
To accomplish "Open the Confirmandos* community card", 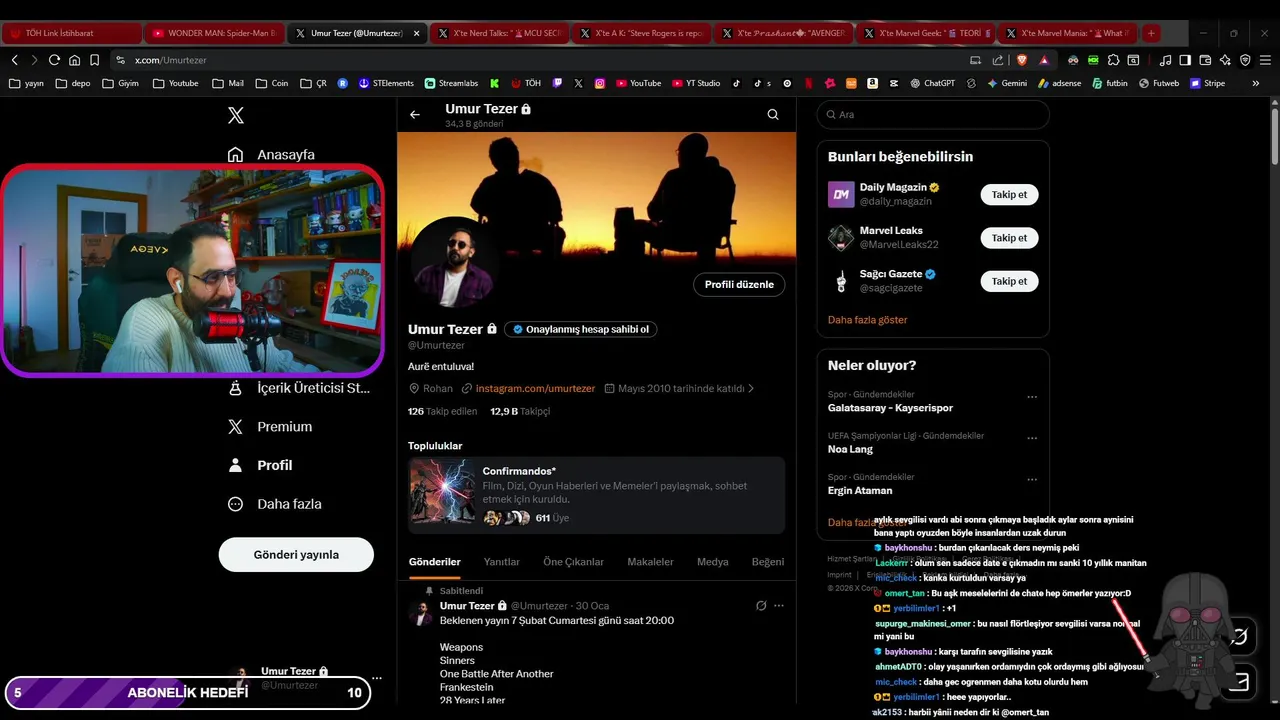I will [x=596, y=495].
